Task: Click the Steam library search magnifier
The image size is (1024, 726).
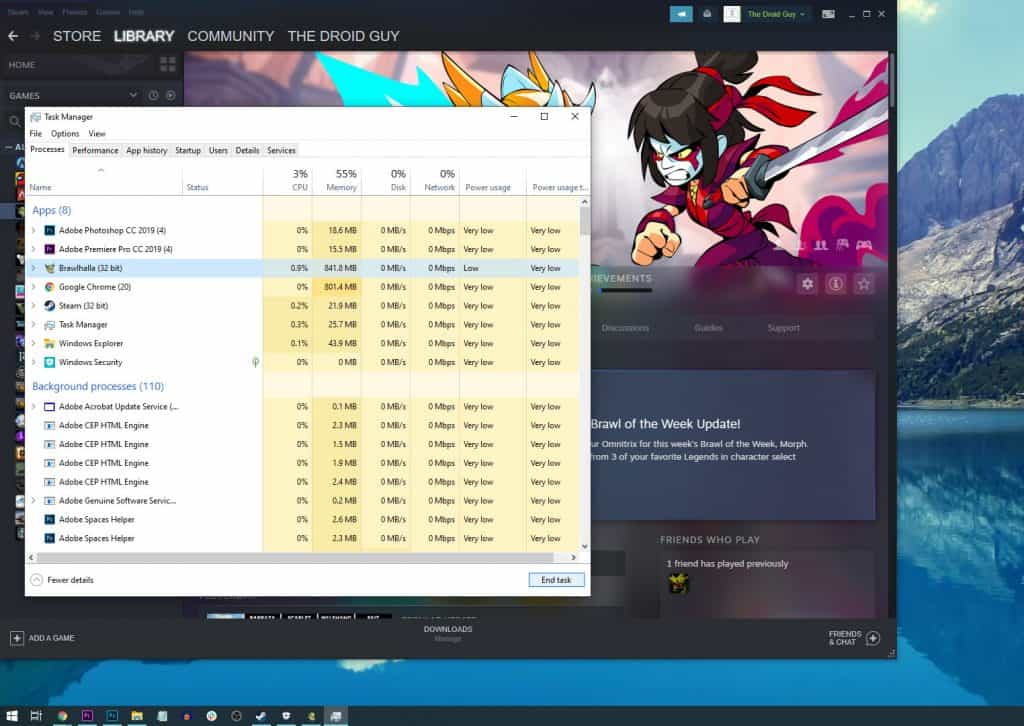Action: click(15, 121)
